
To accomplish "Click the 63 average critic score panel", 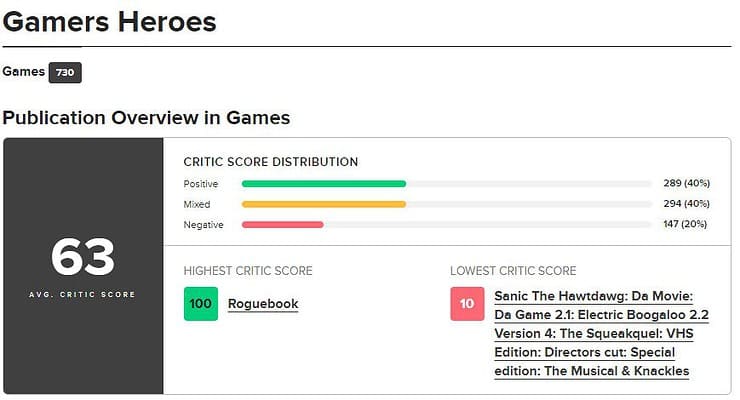I will tap(84, 266).
